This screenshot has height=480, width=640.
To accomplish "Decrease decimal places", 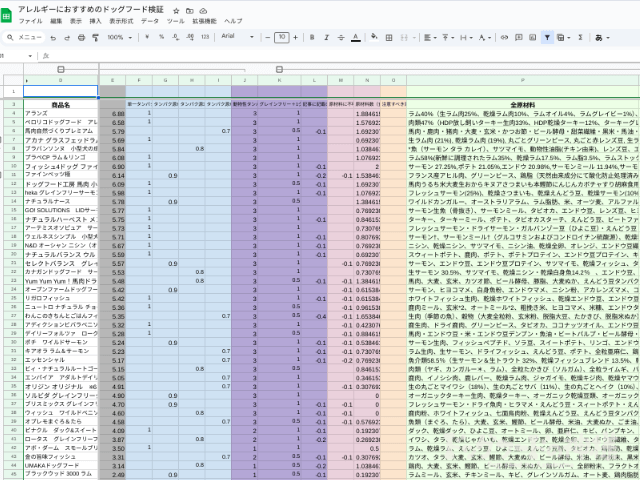I will tap(176, 37).
